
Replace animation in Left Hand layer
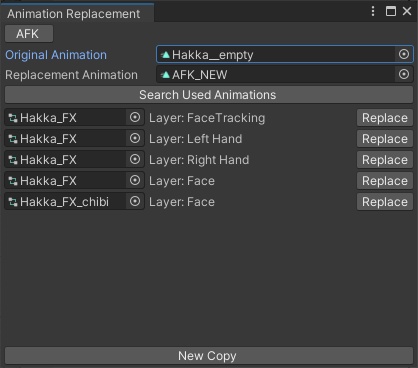[385, 139]
